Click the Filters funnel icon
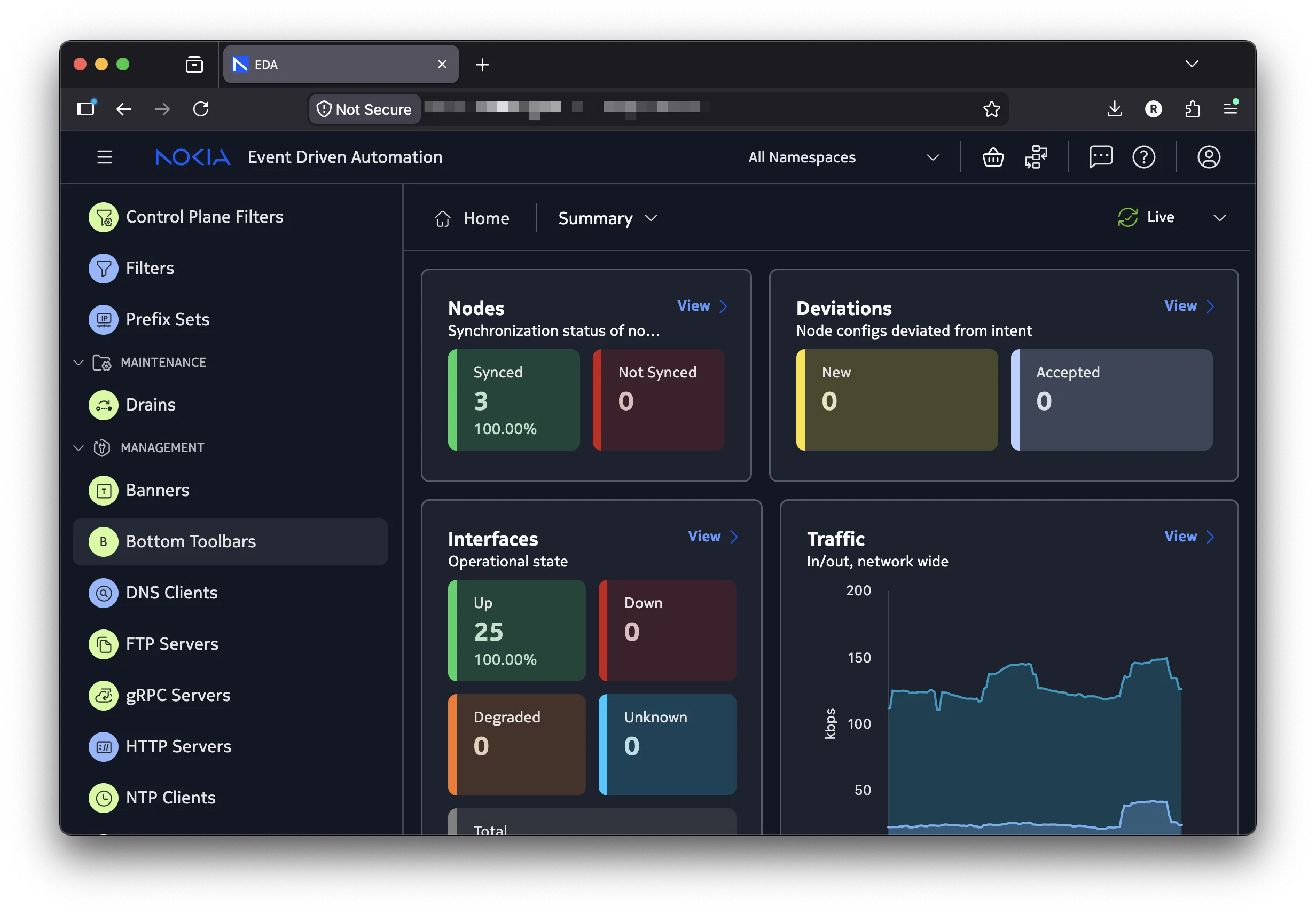 pyautogui.click(x=103, y=268)
